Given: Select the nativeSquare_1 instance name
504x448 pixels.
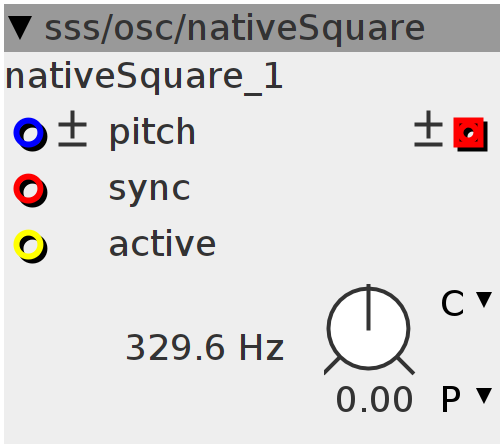Looking at the screenshot, I should pyautogui.click(x=144, y=78).
